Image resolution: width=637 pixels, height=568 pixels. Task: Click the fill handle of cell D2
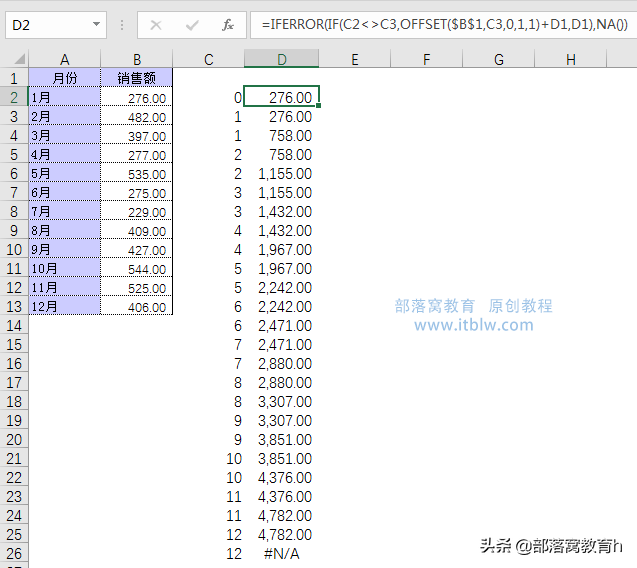click(318, 106)
